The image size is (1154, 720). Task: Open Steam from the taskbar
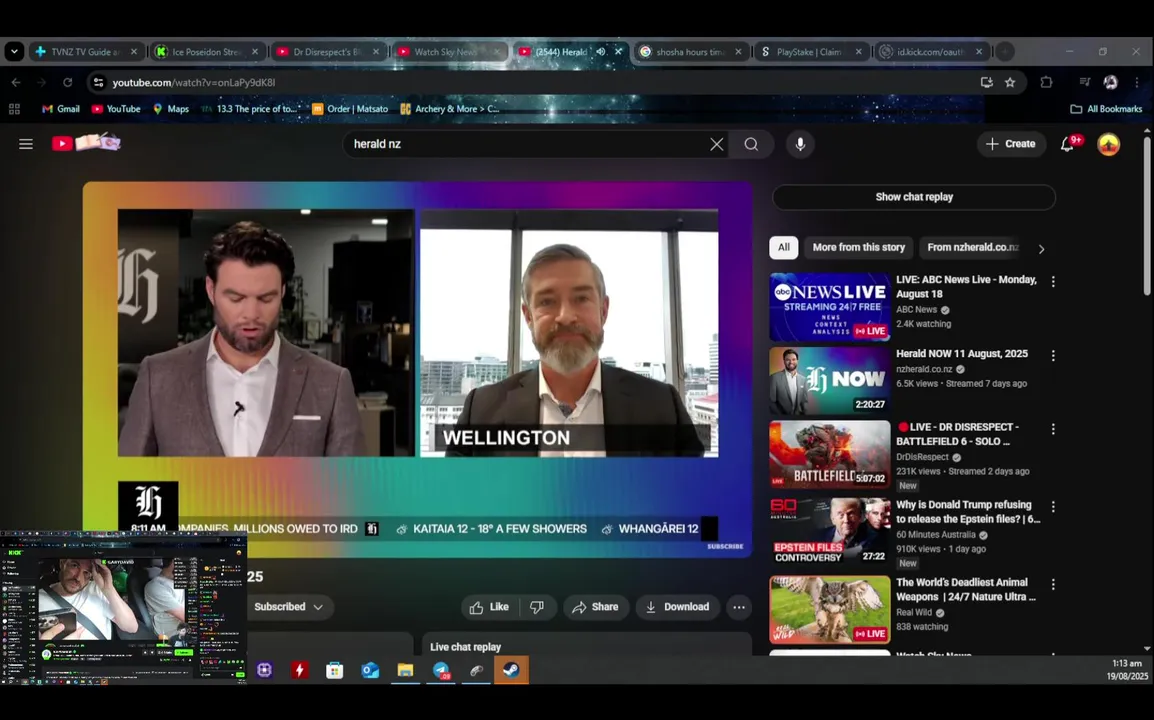click(x=511, y=670)
